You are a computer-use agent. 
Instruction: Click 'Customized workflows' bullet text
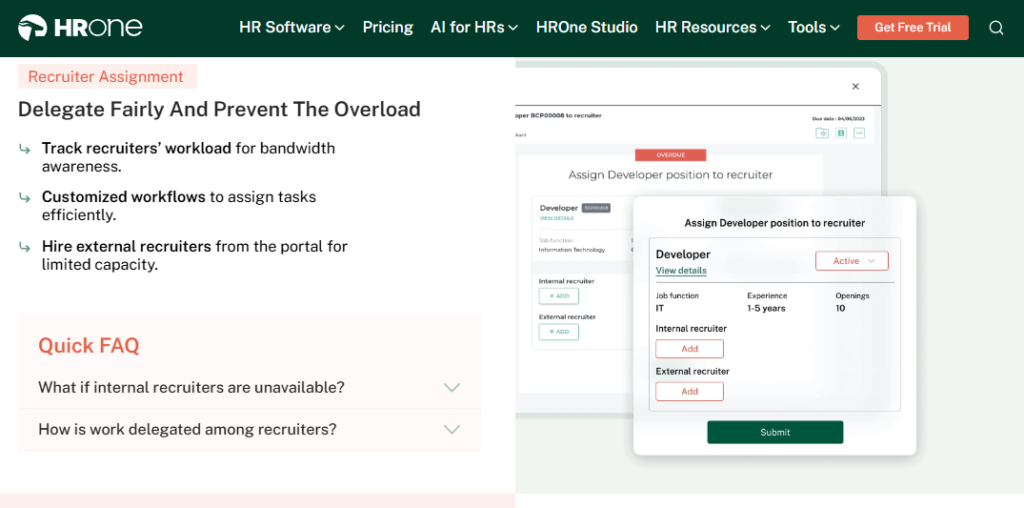tap(123, 197)
